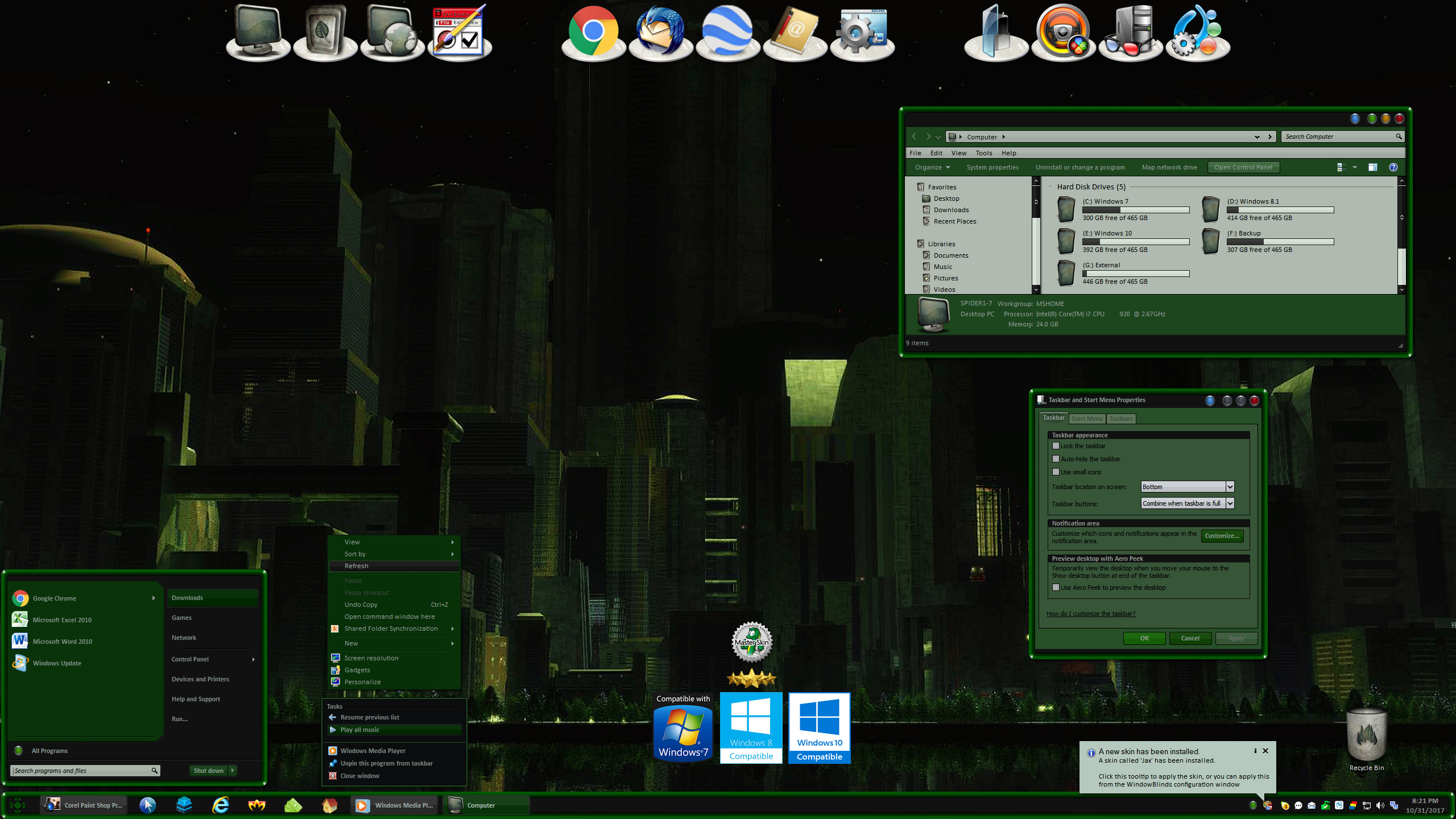Open Google Chrome from the dock
The height and width of the screenshot is (819, 1456).
click(x=593, y=31)
